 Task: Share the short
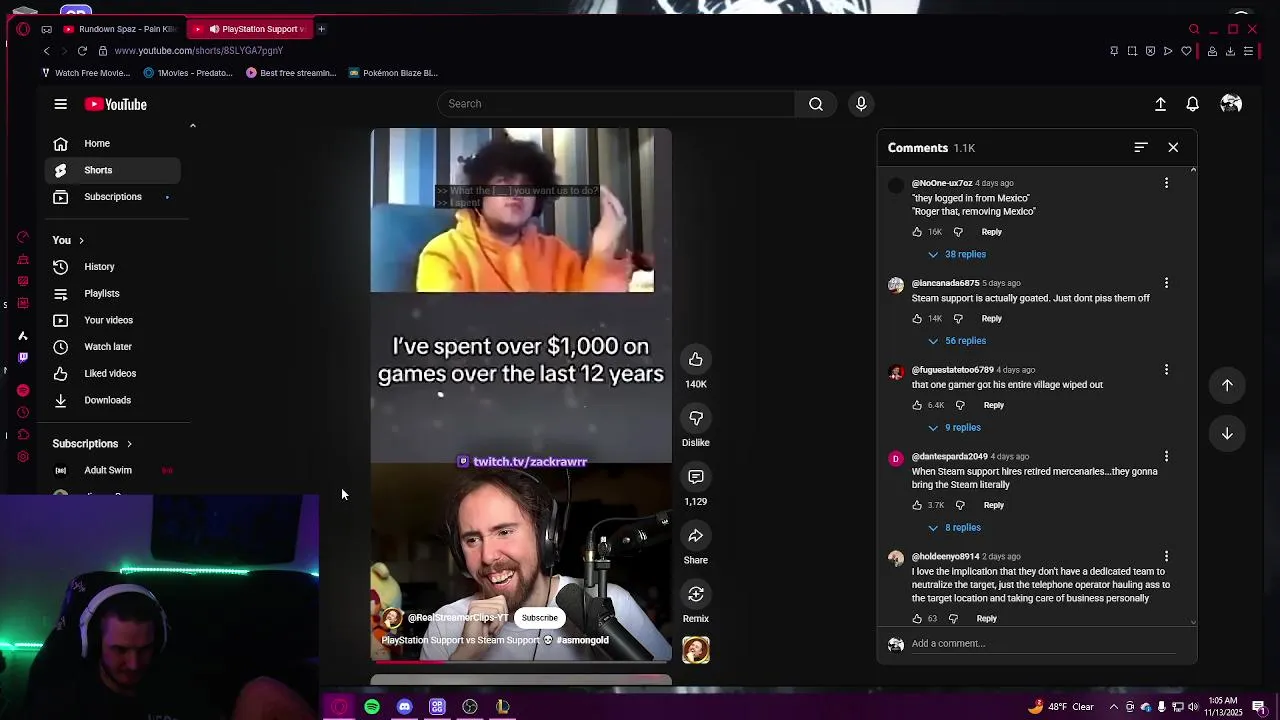(x=696, y=536)
